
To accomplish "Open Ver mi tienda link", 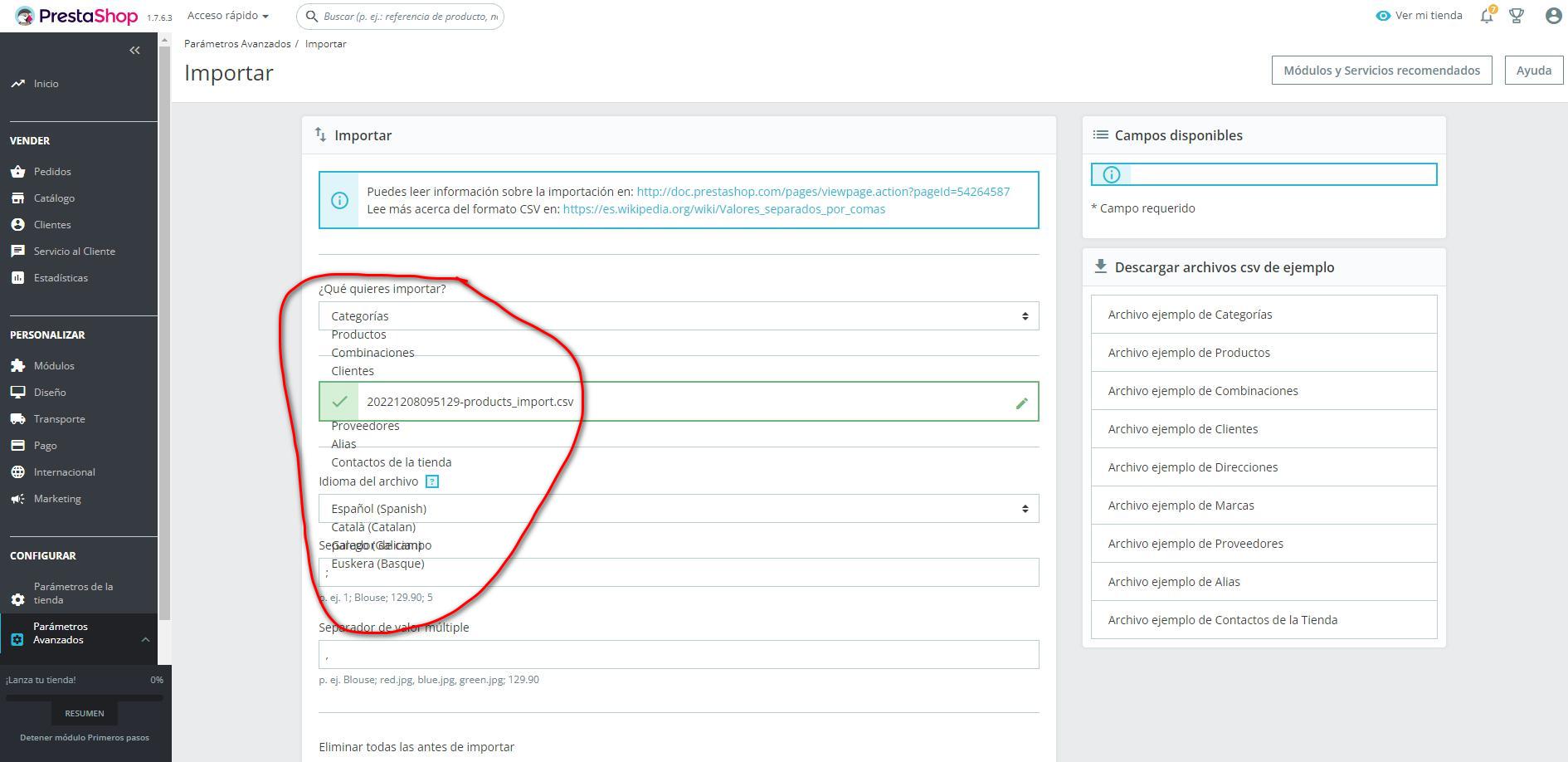I will click(x=1429, y=16).
